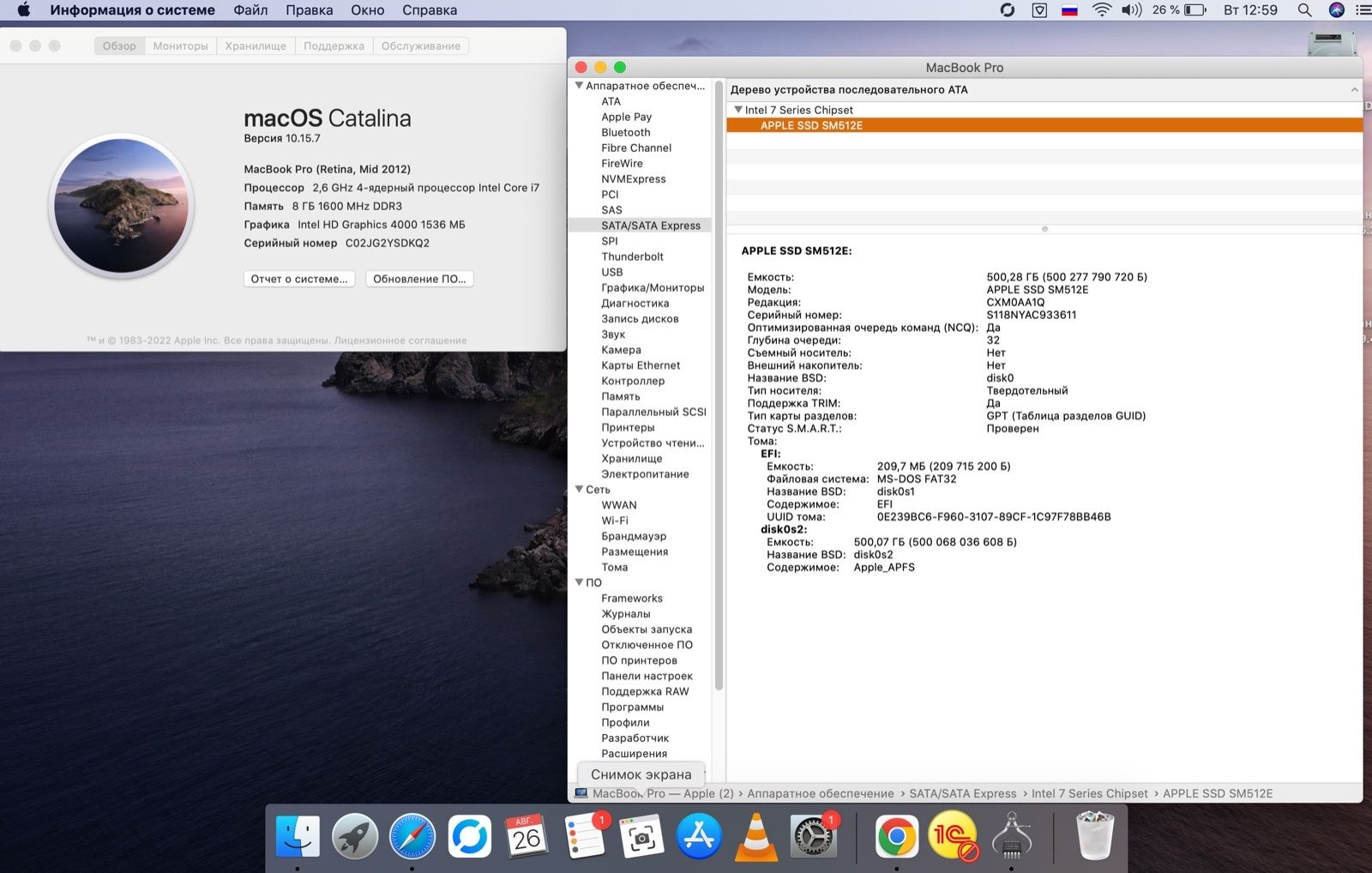Open the blue sync-arrows app in Dock

tap(470, 836)
